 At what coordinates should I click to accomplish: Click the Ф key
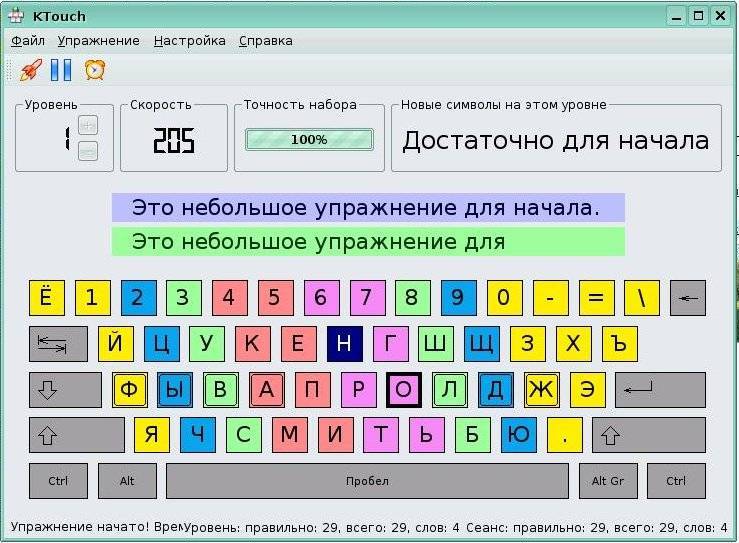pyautogui.click(x=130, y=390)
